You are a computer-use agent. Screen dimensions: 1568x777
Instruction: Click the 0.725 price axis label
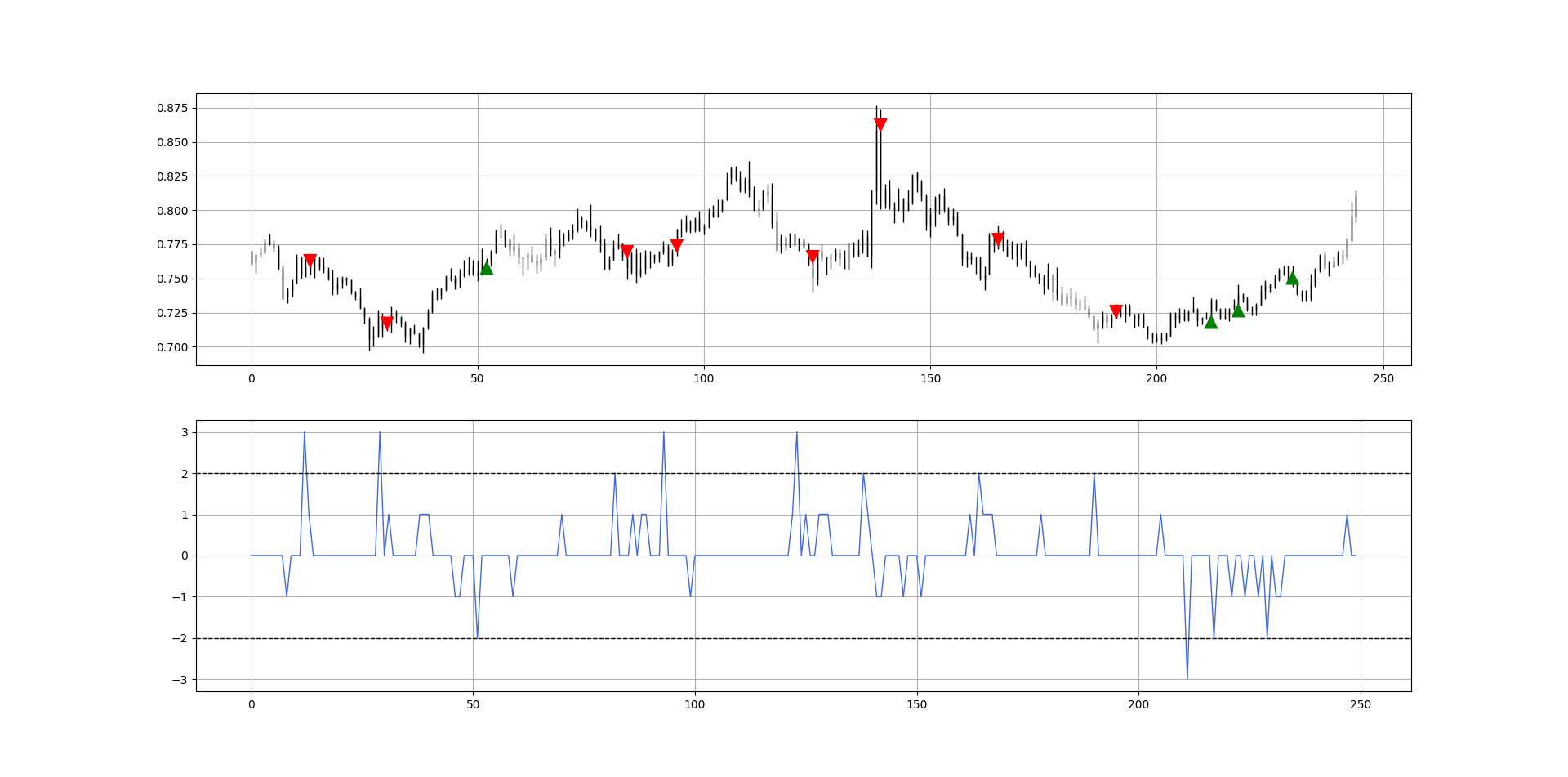pyautogui.click(x=172, y=313)
